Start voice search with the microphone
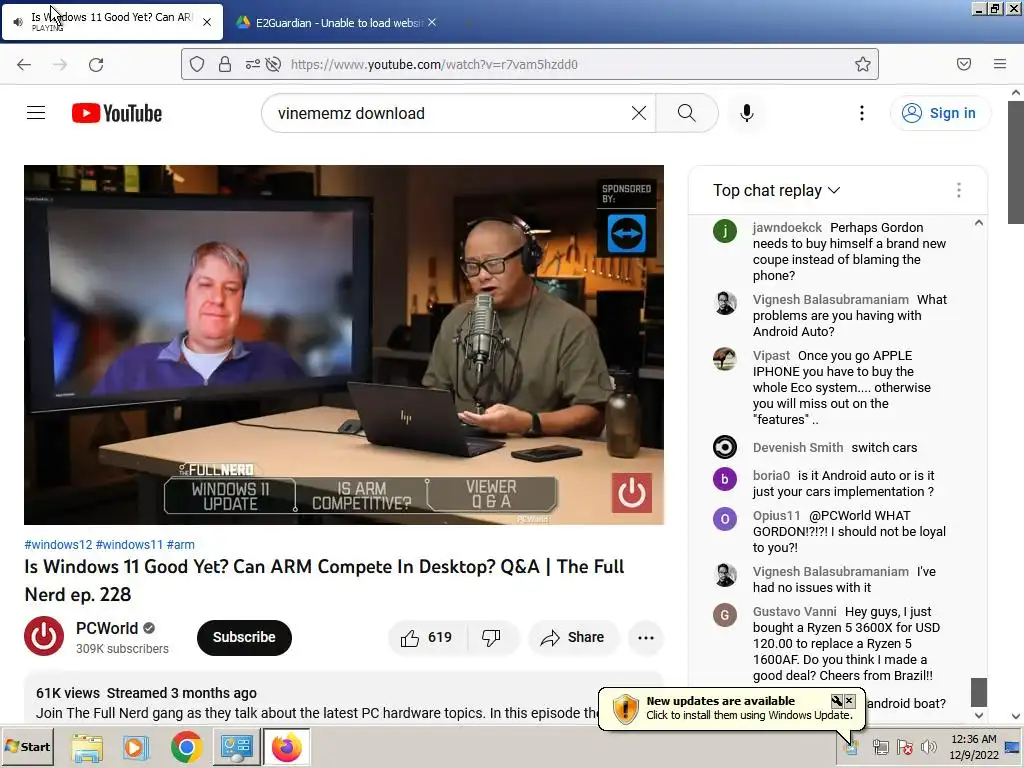The height and width of the screenshot is (768, 1024). click(746, 113)
